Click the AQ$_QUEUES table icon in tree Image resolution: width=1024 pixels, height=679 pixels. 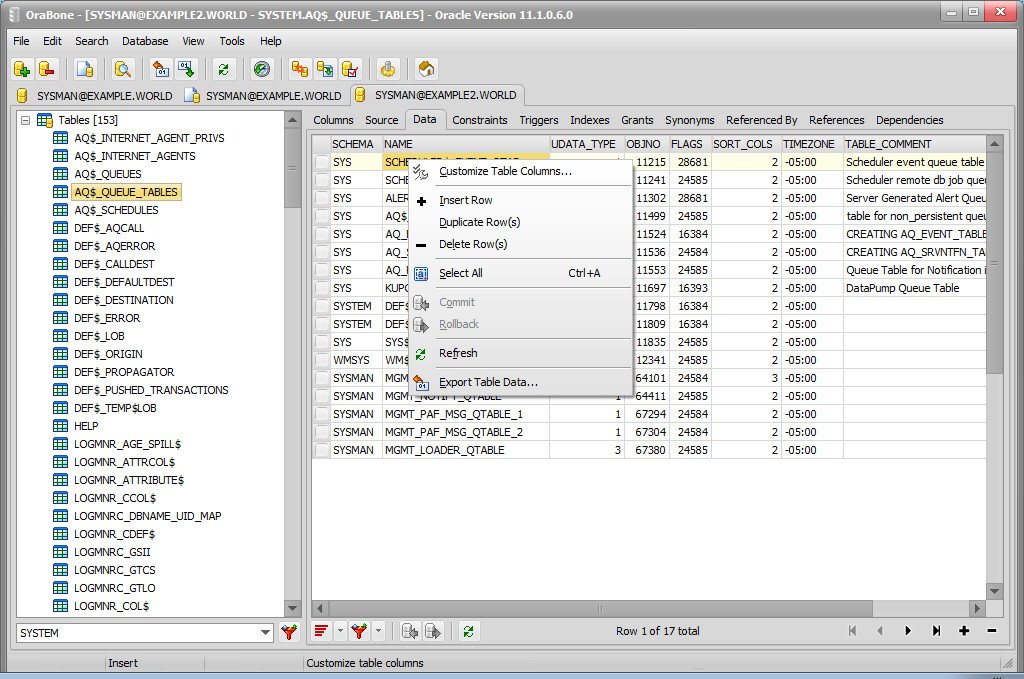(60, 174)
